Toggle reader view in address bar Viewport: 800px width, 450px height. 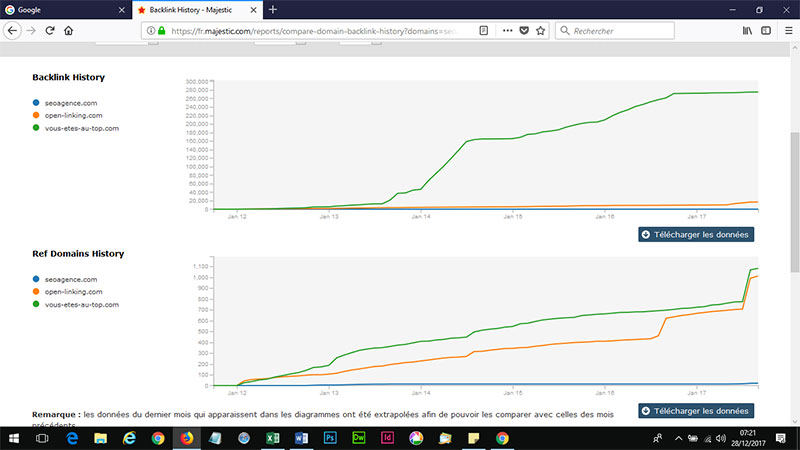(484, 31)
